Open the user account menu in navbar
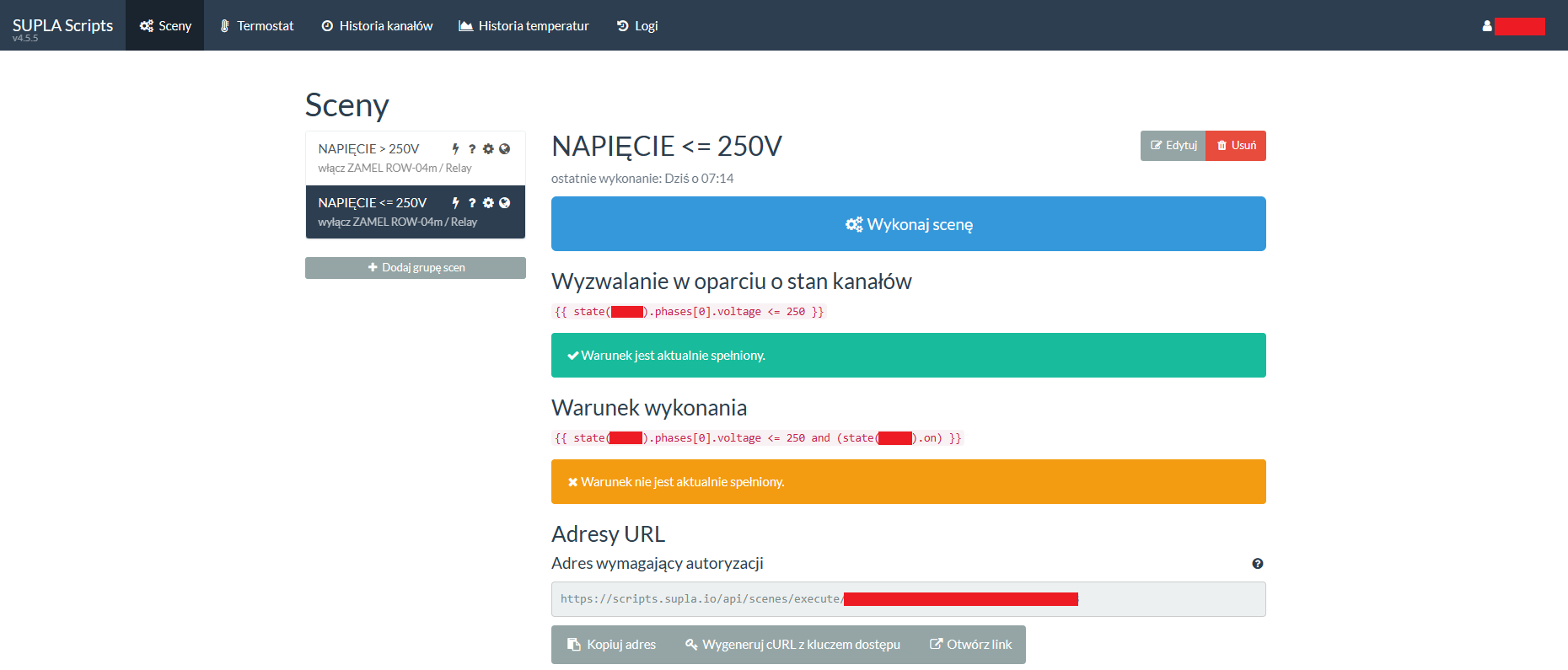The image size is (1568, 670). pyautogui.click(x=1512, y=26)
